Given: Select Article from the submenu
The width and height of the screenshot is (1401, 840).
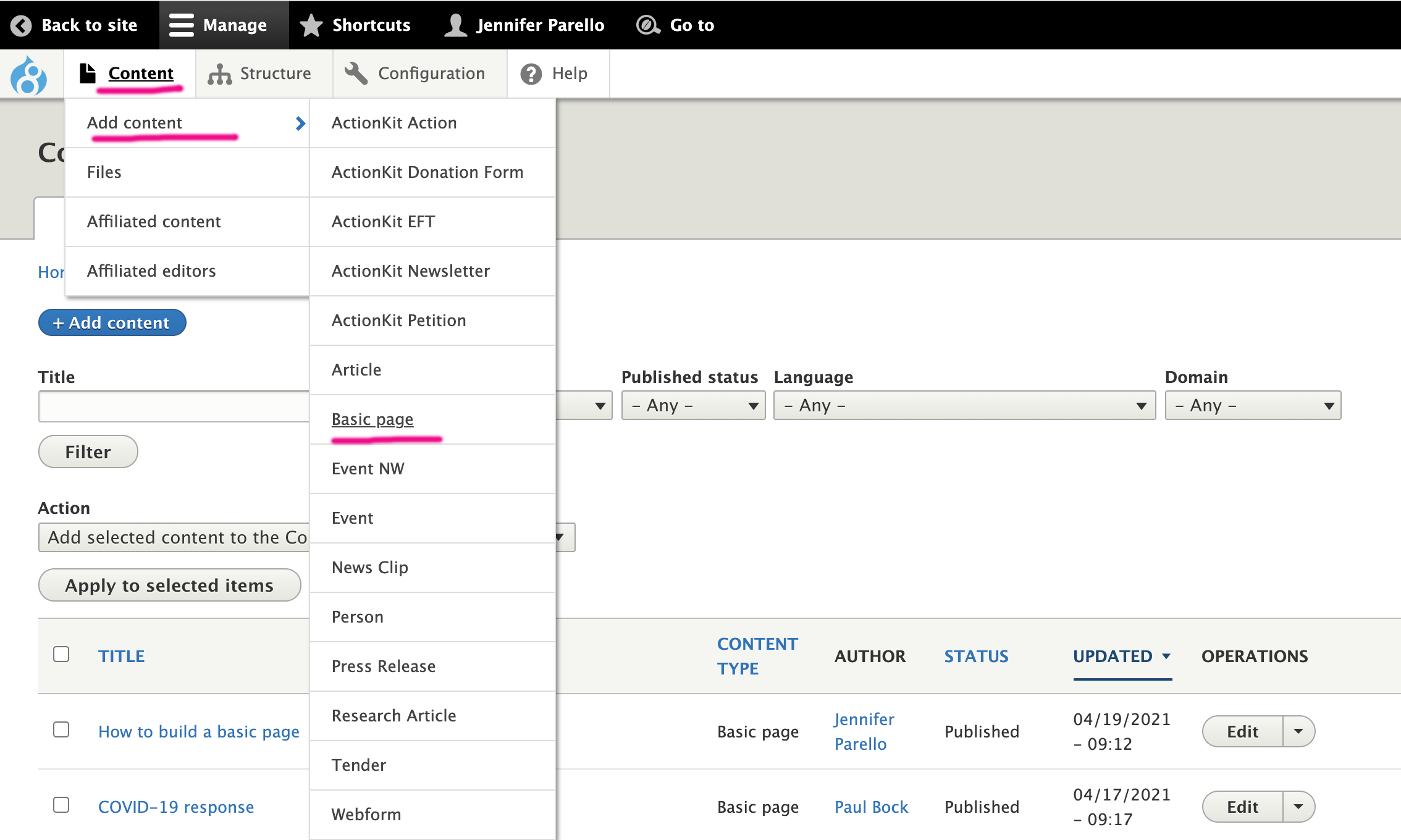Looking at the screenshot, I should [432, 370].
